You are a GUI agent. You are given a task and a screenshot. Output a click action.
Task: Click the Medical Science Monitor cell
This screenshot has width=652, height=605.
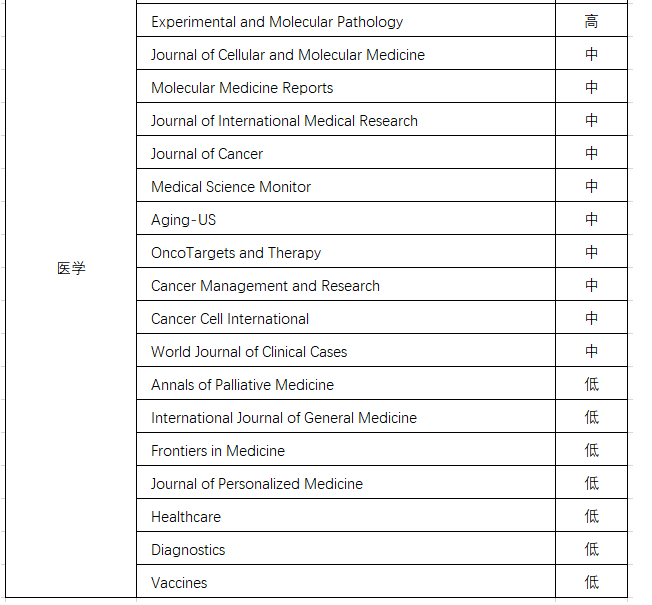coord(346,185)
